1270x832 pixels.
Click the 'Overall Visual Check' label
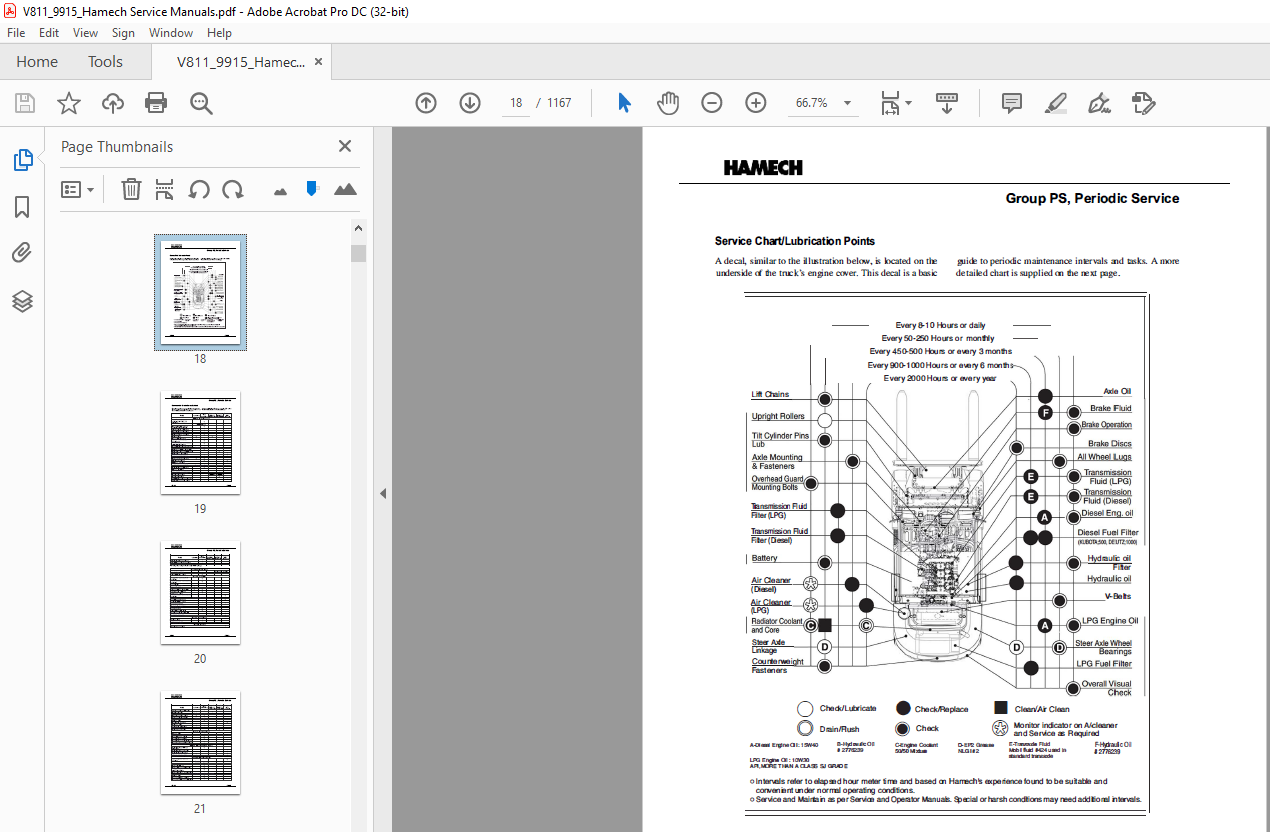1106,688
